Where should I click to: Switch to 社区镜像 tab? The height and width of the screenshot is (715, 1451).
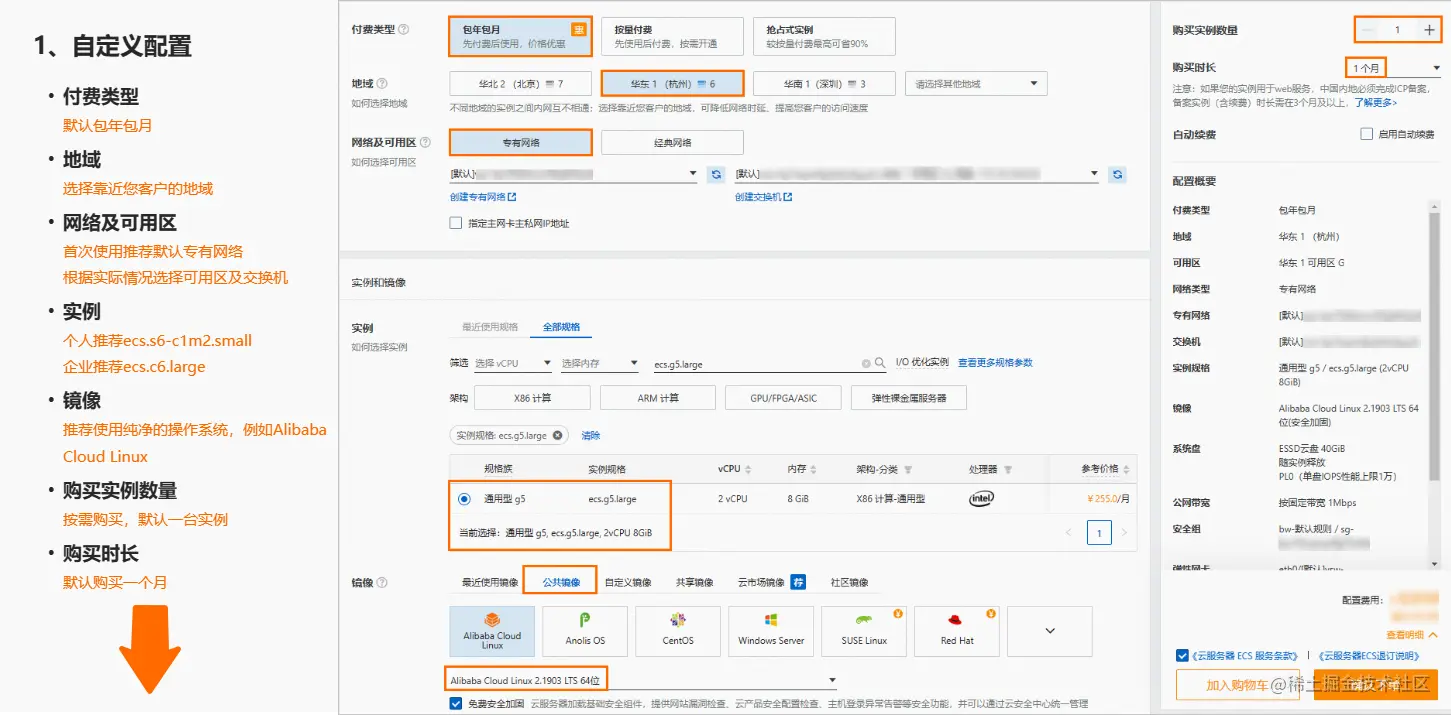tap(849, 582)
